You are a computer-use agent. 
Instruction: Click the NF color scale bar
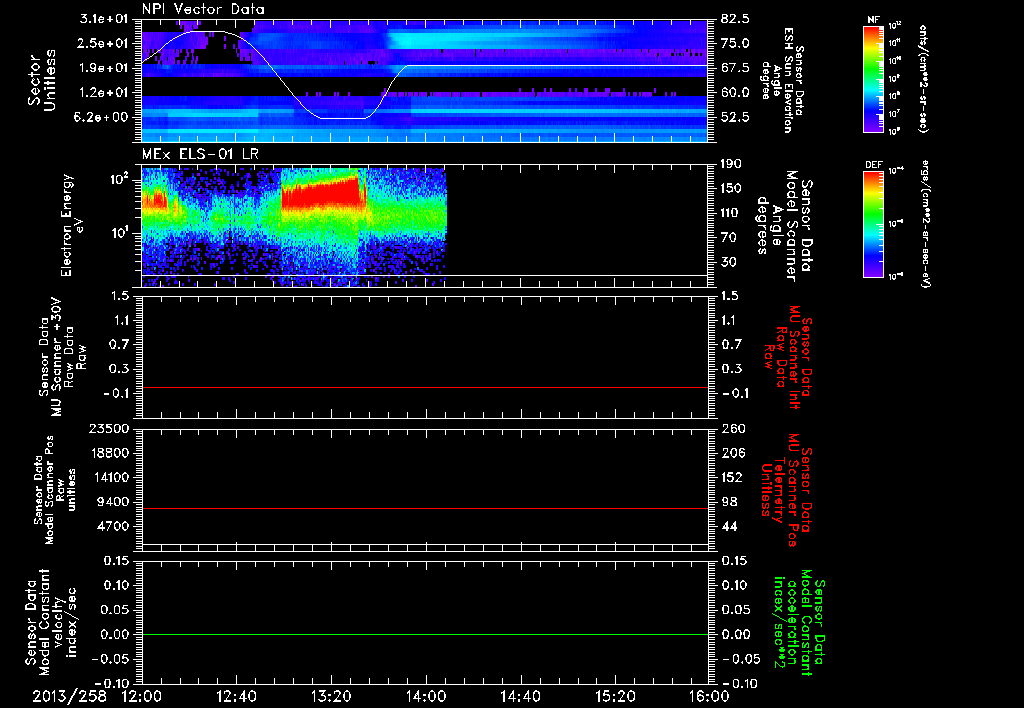[874, 79]
